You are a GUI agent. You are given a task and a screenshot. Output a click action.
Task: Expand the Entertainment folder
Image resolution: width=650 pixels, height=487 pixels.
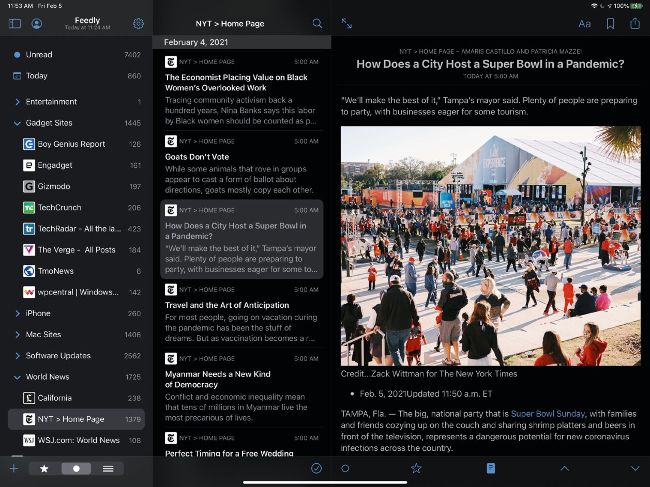click(x=17, y=102)
